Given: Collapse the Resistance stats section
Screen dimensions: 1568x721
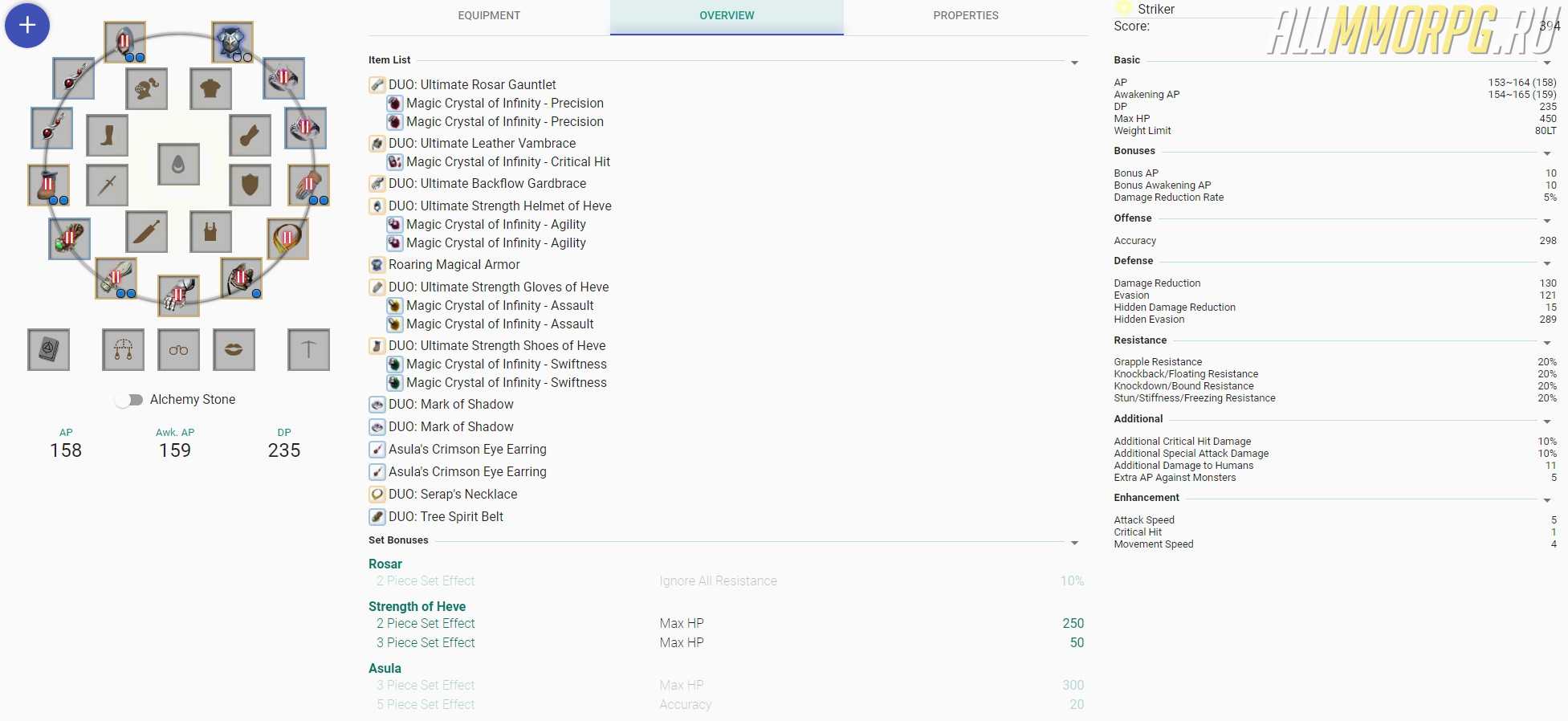Looking at the screenshot, I should (1546, 343).
